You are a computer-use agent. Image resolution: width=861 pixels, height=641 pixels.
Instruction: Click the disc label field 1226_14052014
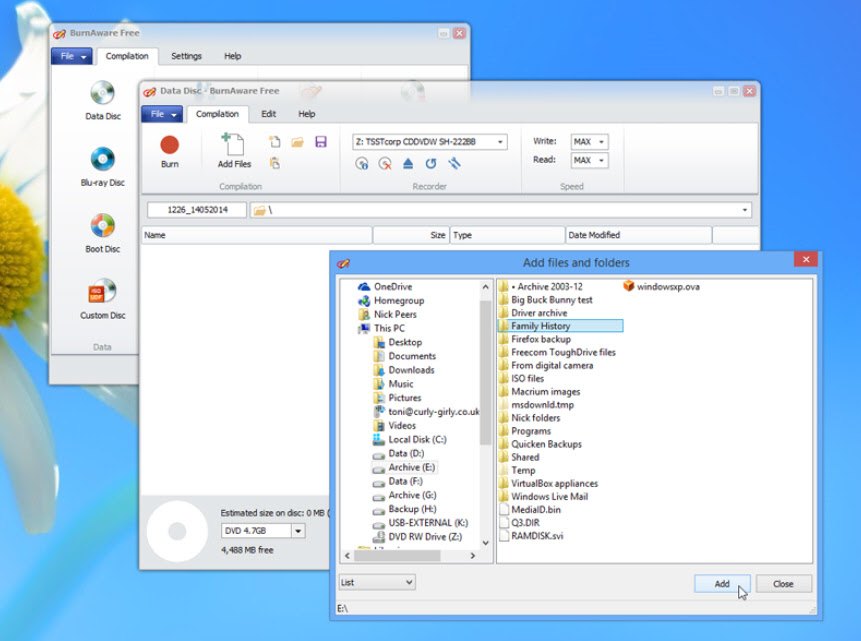pos(197,210)
